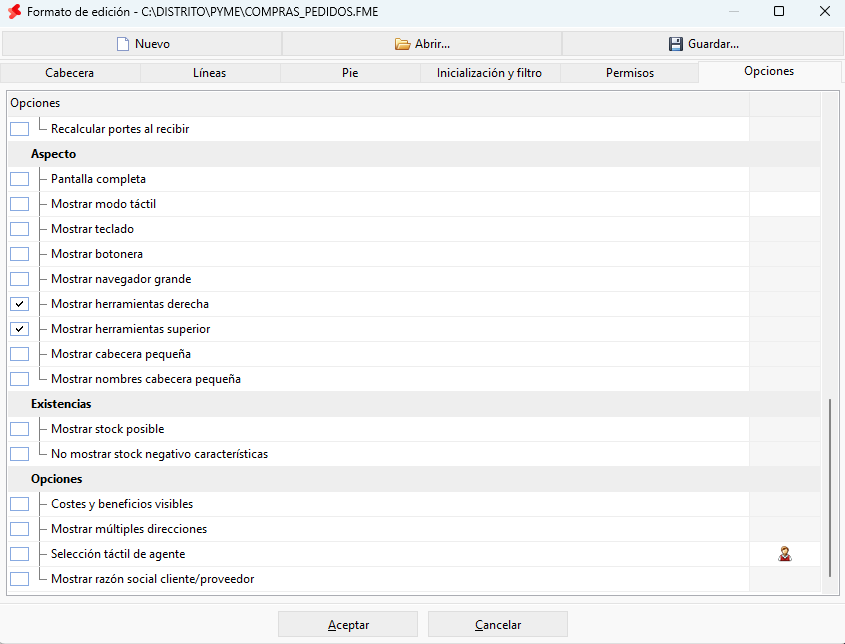Click the vertical scrollbar thumb of the options list
This screenshot has width=845, height=644.
[x=830, y=488]
